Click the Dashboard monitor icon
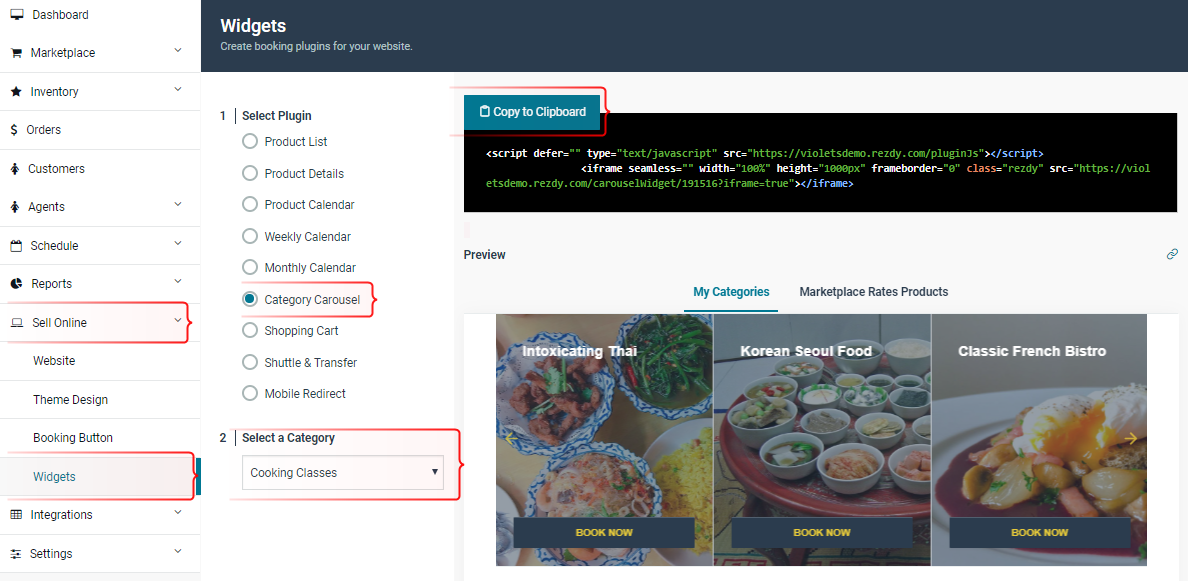1188x581 pixels. pos(17,14)
